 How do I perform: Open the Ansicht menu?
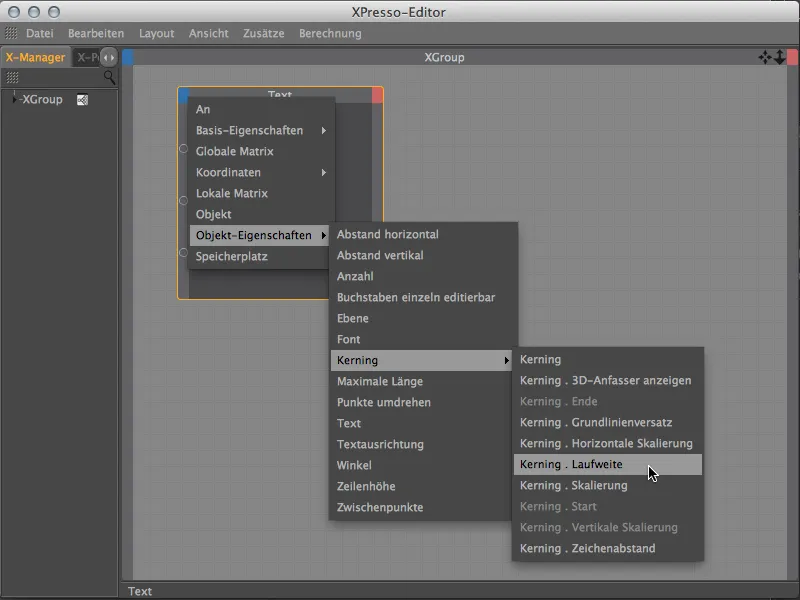(209, 33)
